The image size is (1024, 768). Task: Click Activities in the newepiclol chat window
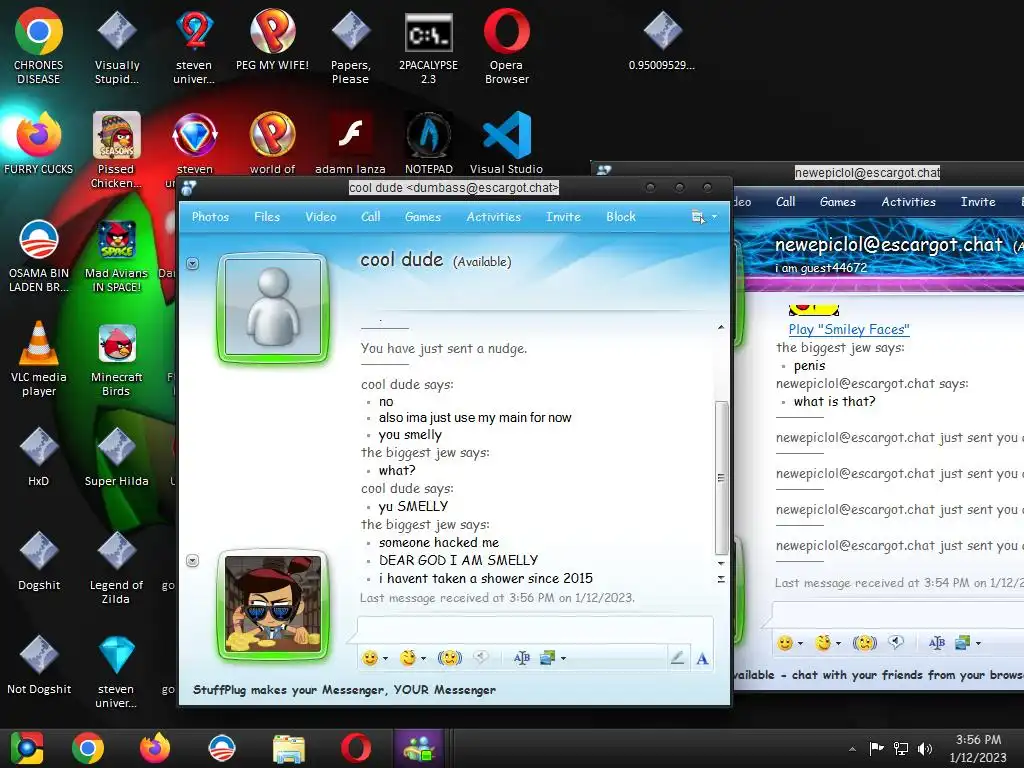pos(908,202)
